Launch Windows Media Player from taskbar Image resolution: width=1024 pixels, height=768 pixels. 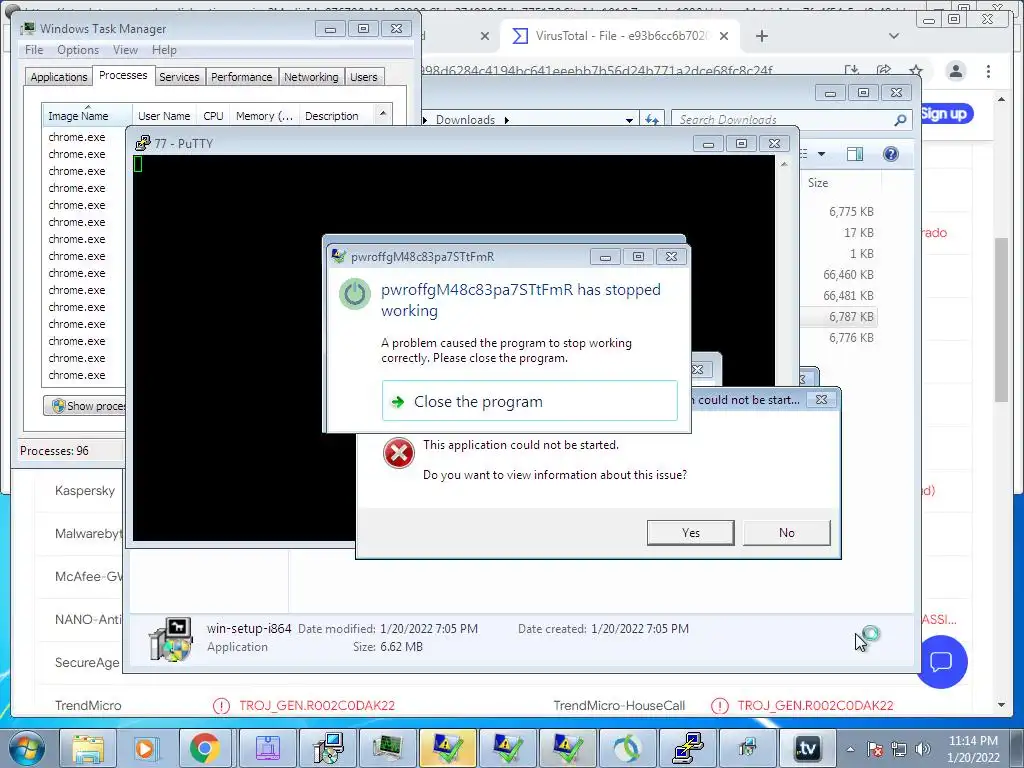147,749
